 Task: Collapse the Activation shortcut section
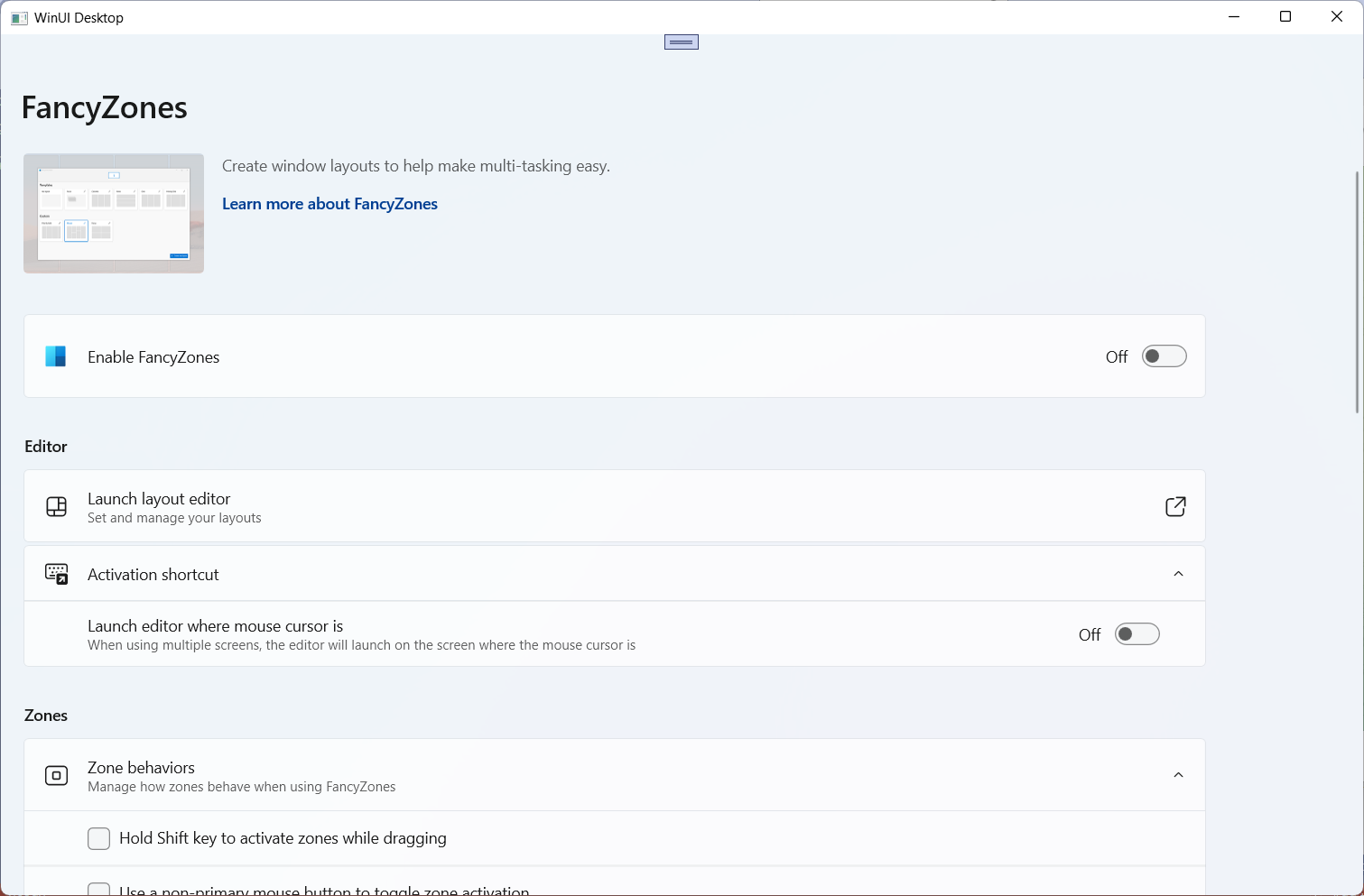pos(1178,574)
